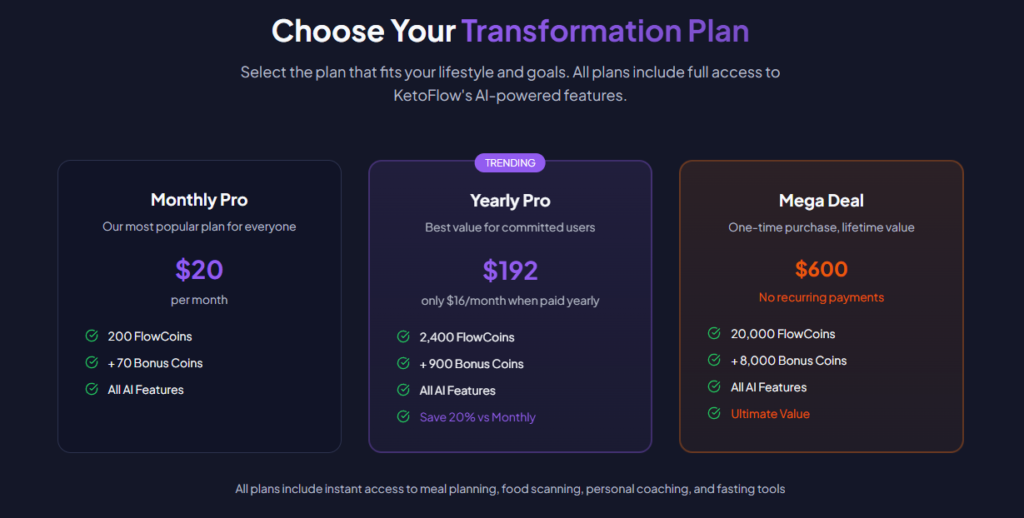Click the $600 Mega Deal price
Screen dimensions: 1024x518
click(821, 269)
